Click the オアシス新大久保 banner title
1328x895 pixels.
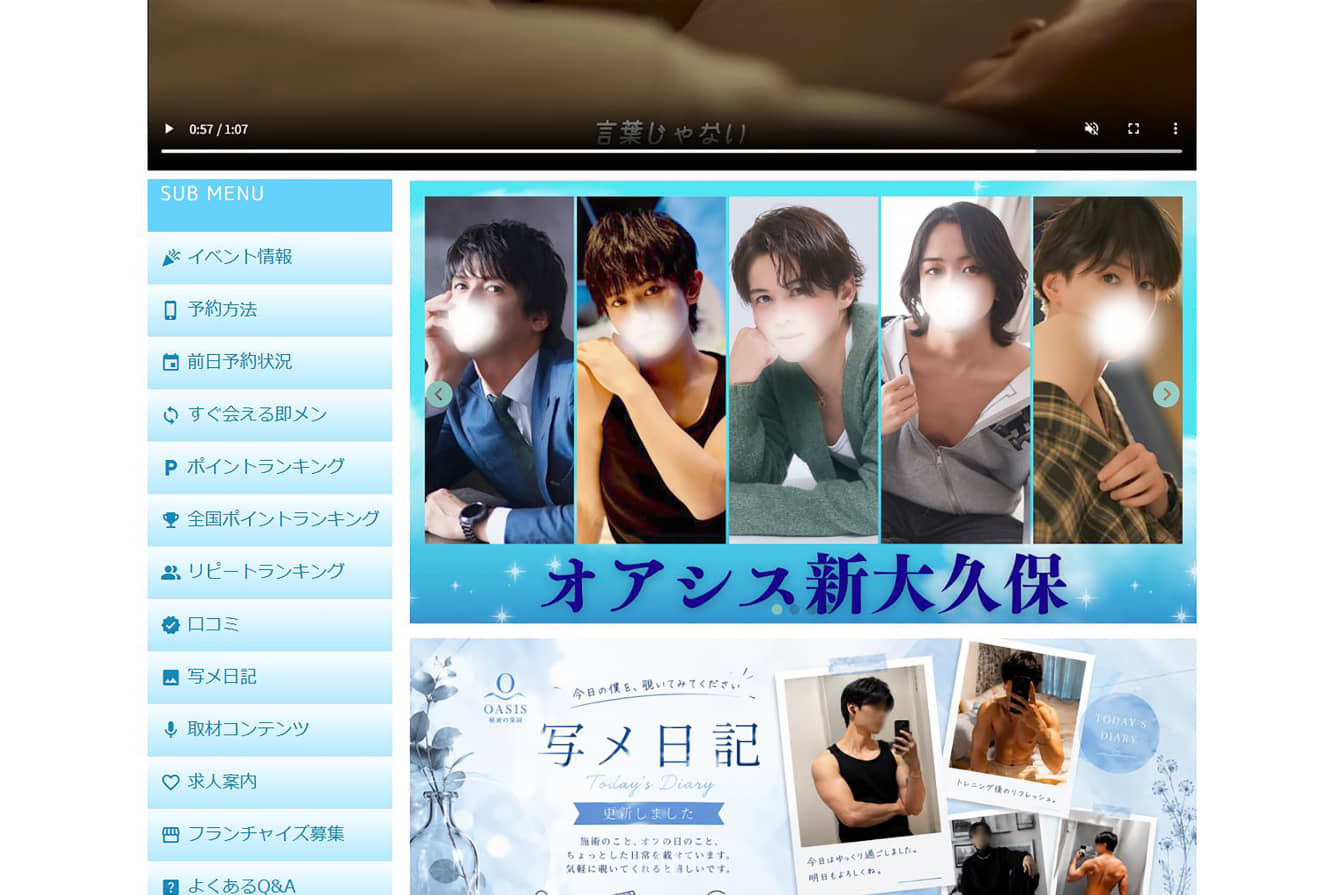[803, 583]
